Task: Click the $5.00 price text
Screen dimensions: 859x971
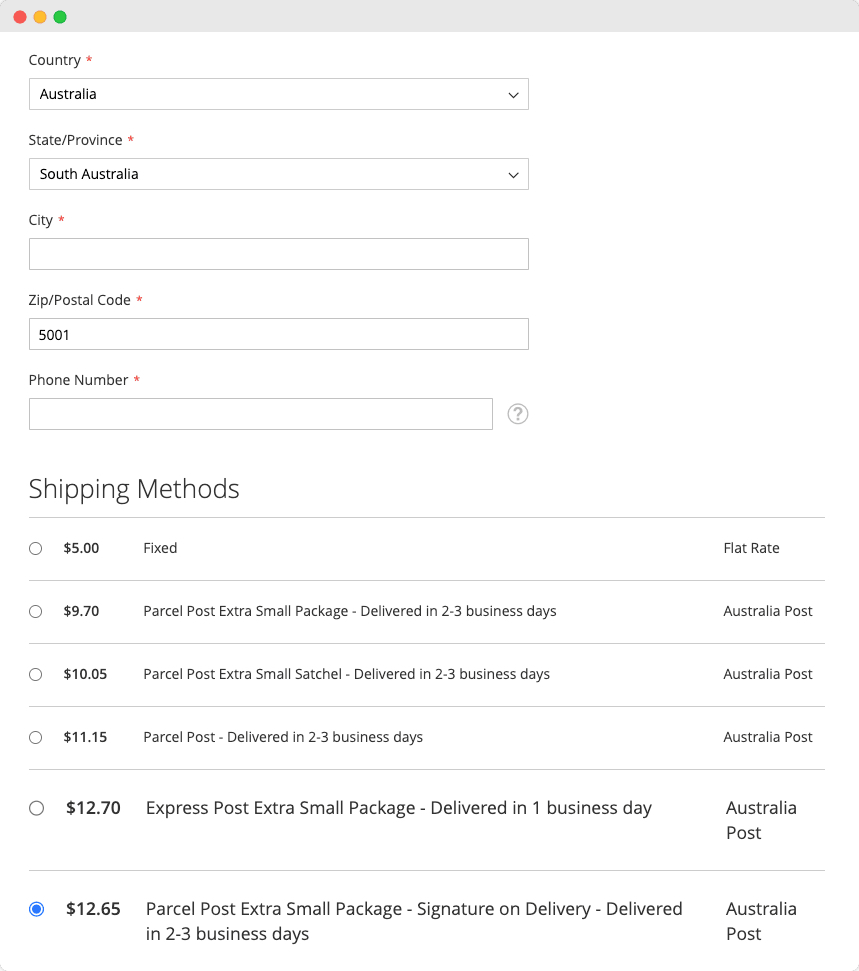Action: 81,548
